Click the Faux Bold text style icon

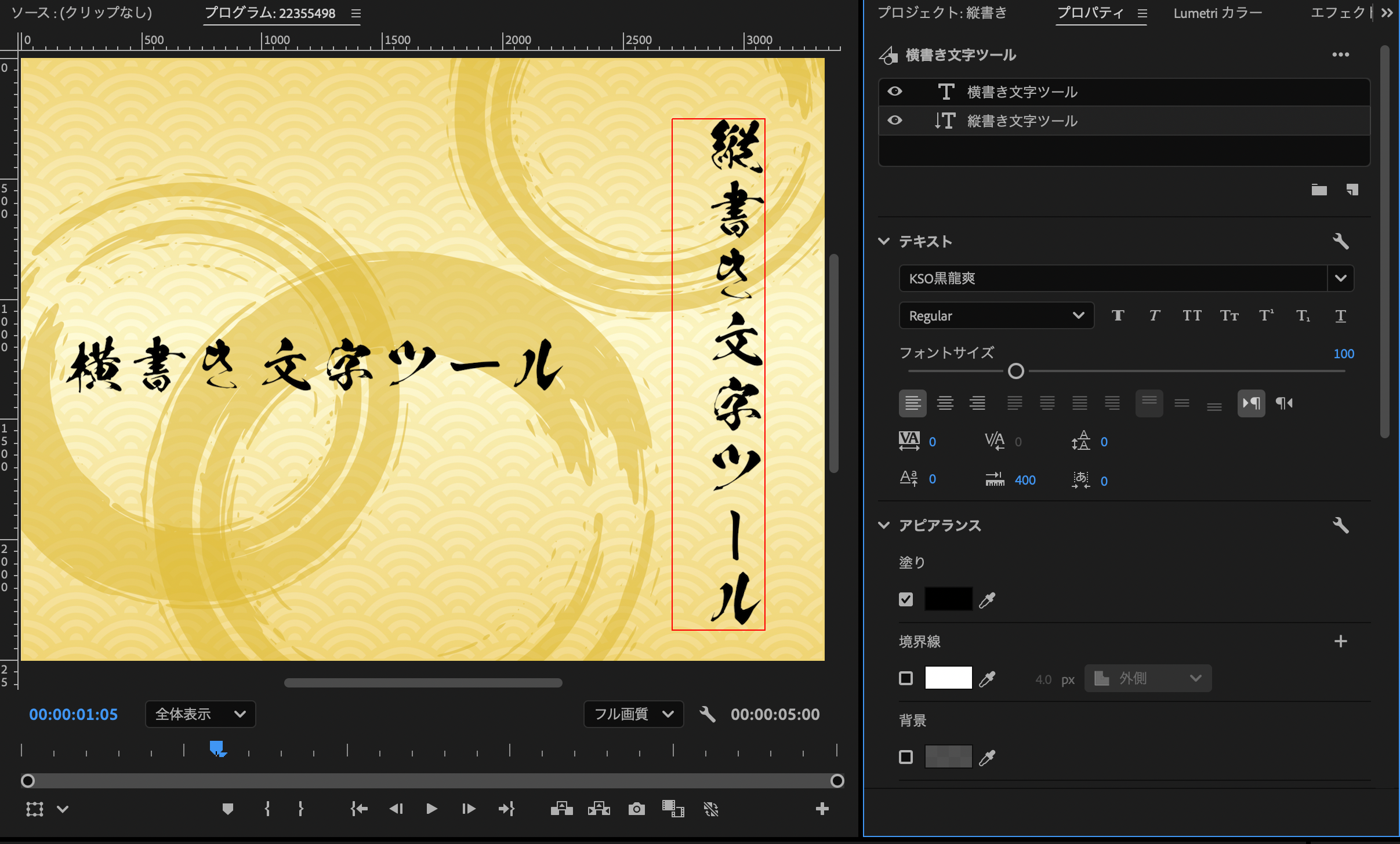(x=1118, y=315)
